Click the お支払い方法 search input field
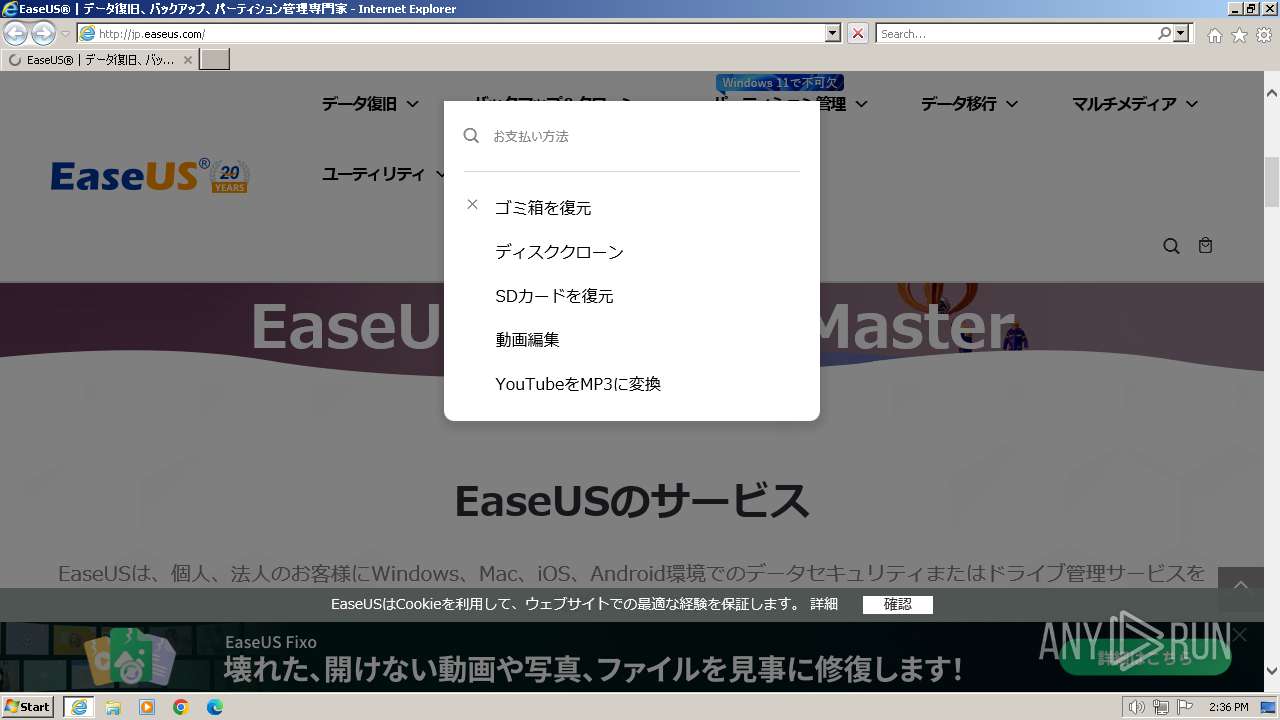 tap(645, 136)
